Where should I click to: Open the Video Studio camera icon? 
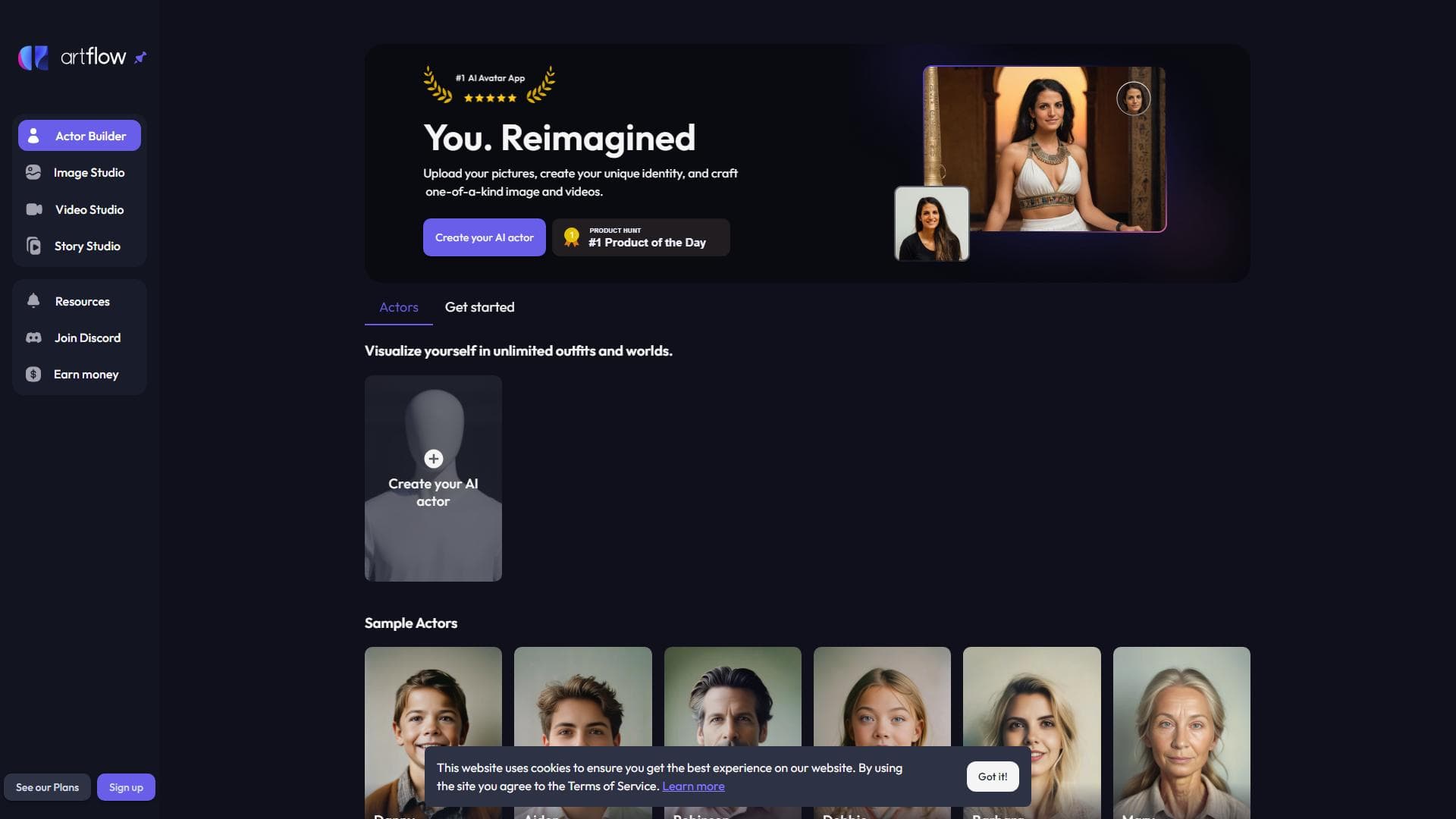pyautogui.click(x=34, y=209)
